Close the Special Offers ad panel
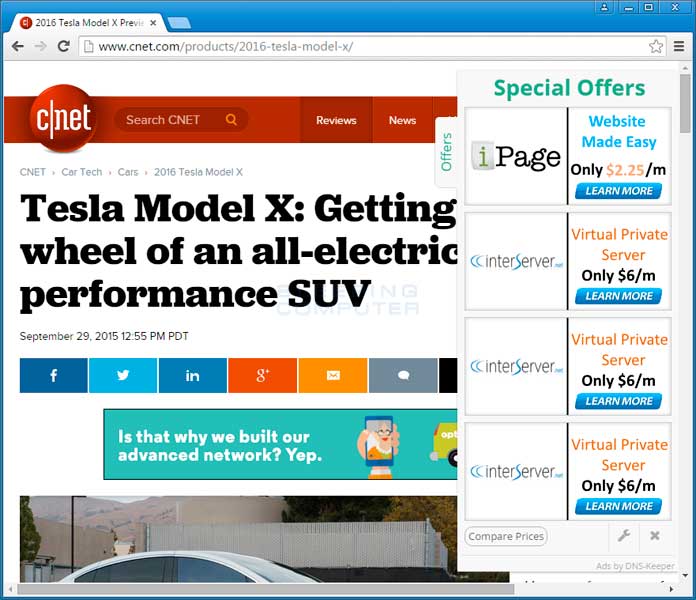The image size is (696, 600). [655, 536]
